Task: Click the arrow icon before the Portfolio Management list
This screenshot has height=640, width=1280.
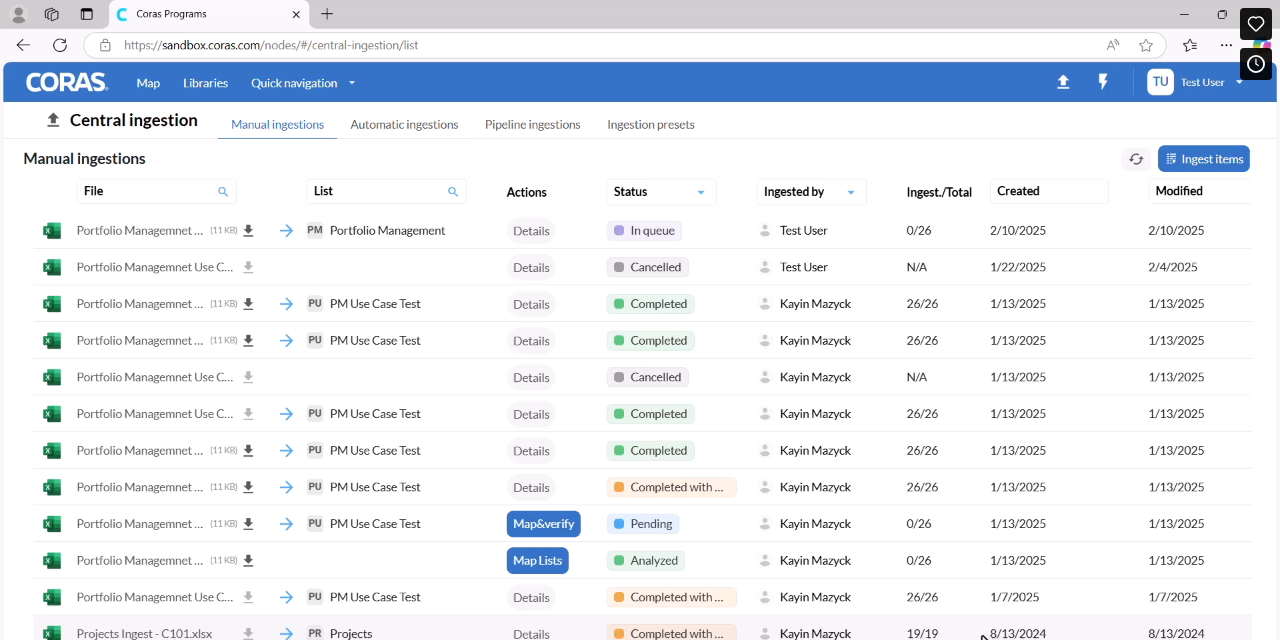Action: click(x=286, y=231)
